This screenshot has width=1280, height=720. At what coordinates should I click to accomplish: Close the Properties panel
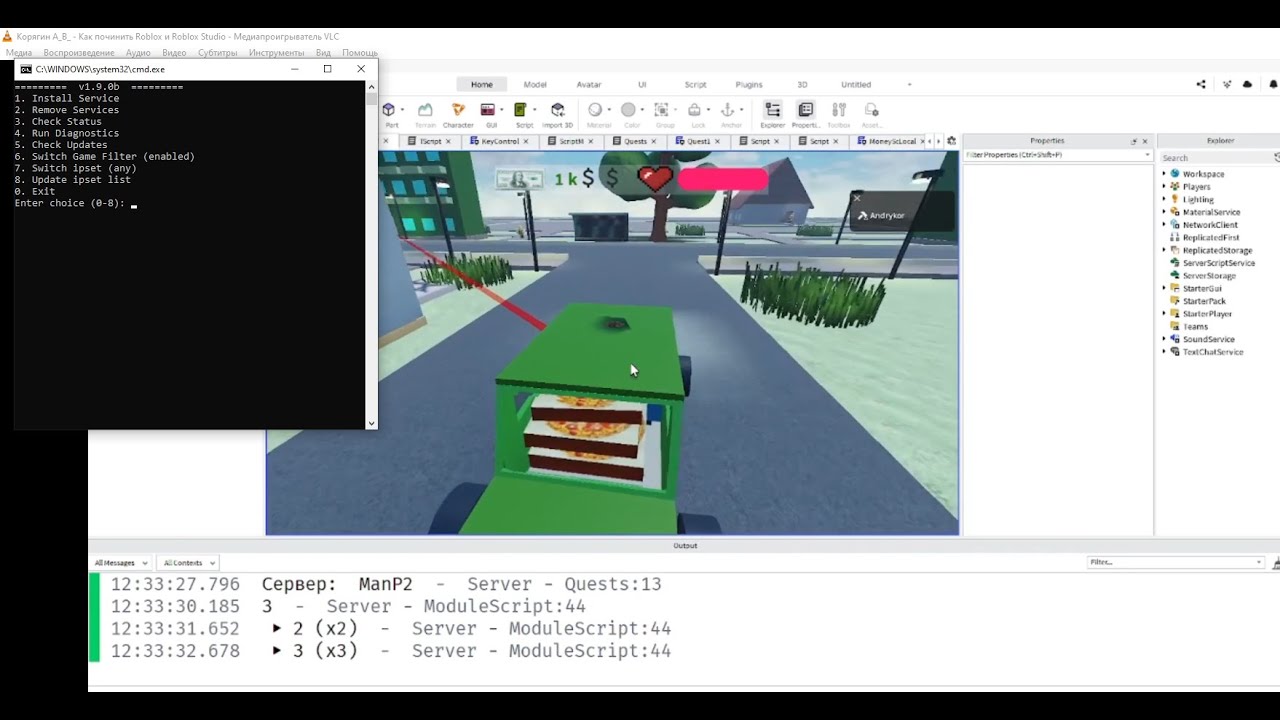(x=1145, y=141)
